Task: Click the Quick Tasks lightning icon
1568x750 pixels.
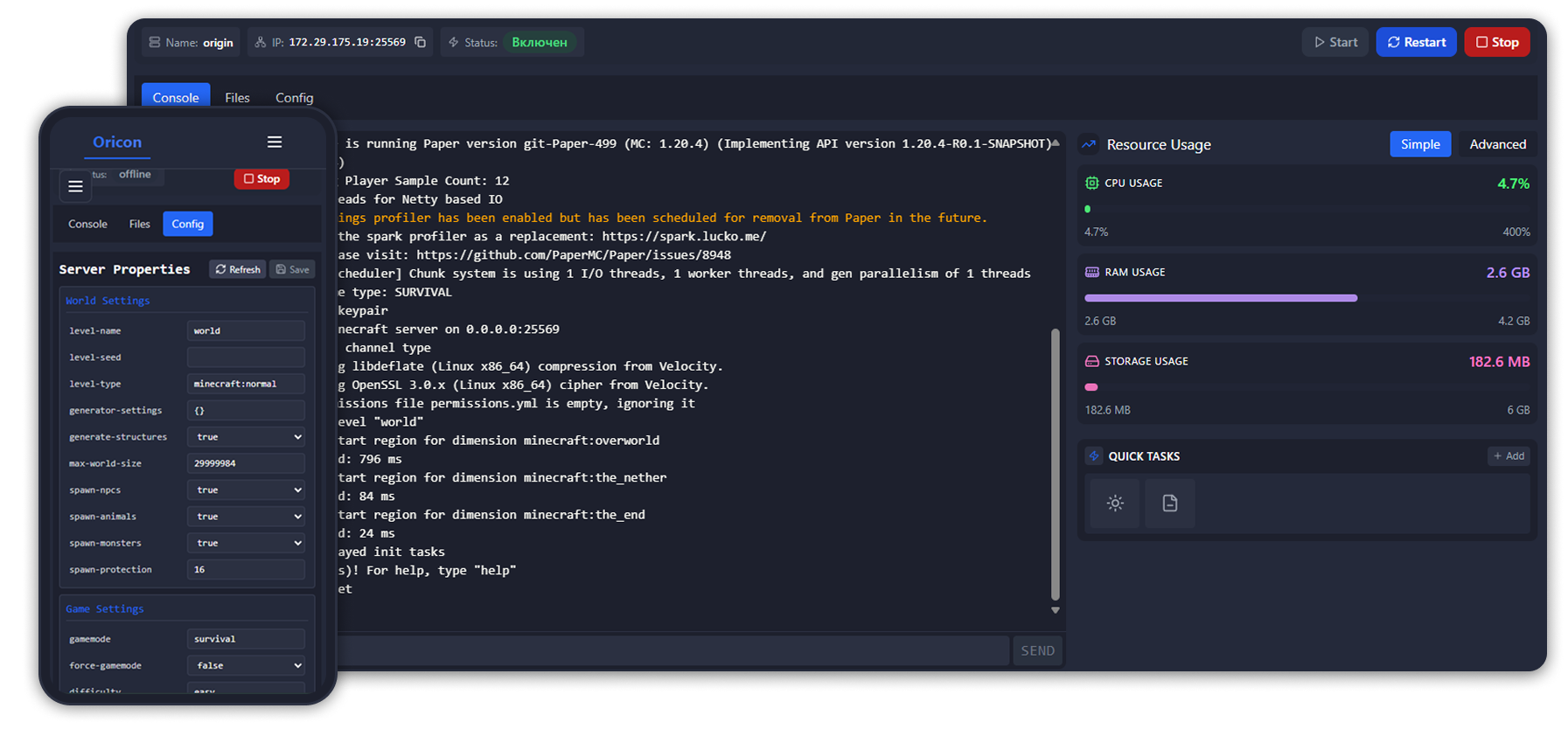Action: [x=1094, y=455]
